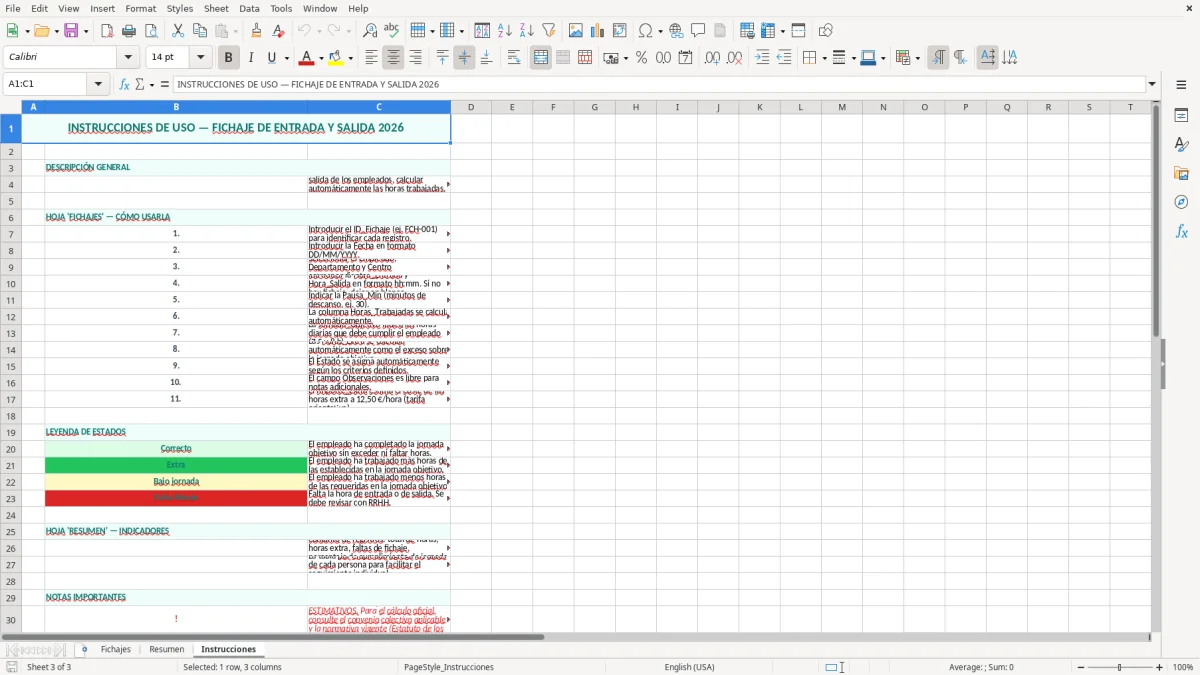The width and height of the screenshot is (1200, 675).
Task: Format as Date icon
Action: coord(685,58)
